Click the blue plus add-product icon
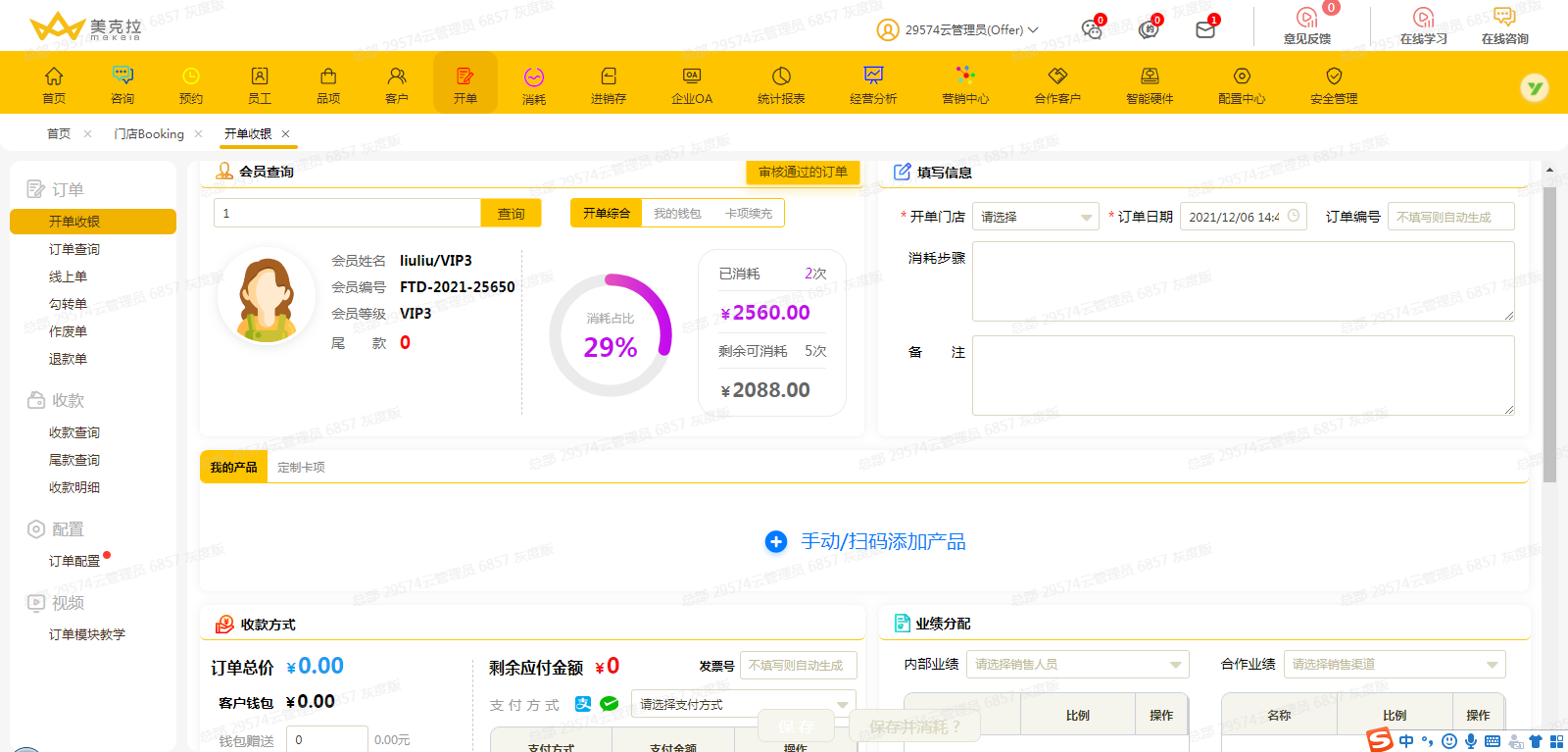Viewport: 1568px width, 752px height. click(x=776, y=541)
